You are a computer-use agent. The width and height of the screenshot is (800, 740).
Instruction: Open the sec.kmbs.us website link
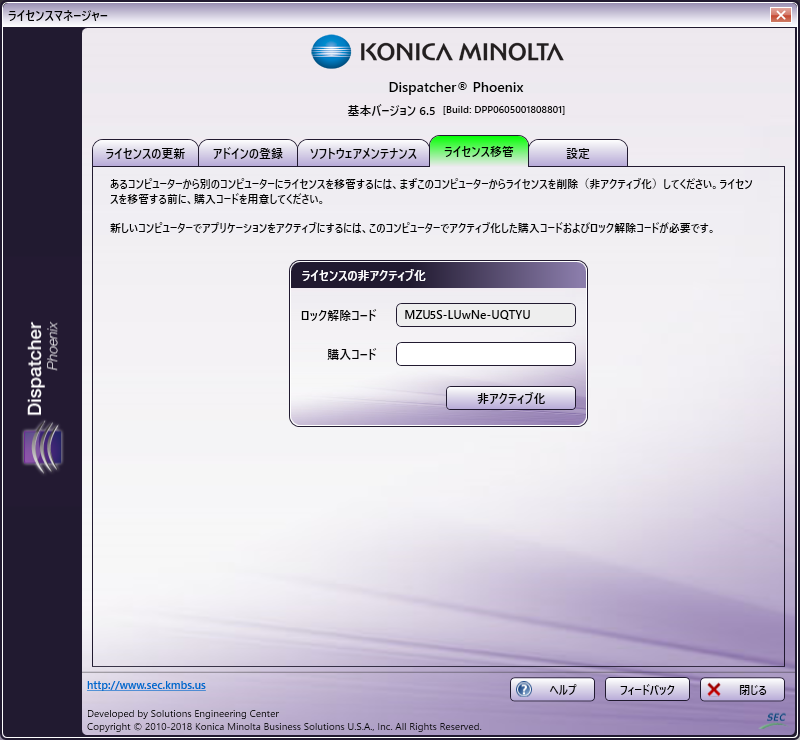pos(146,685)
